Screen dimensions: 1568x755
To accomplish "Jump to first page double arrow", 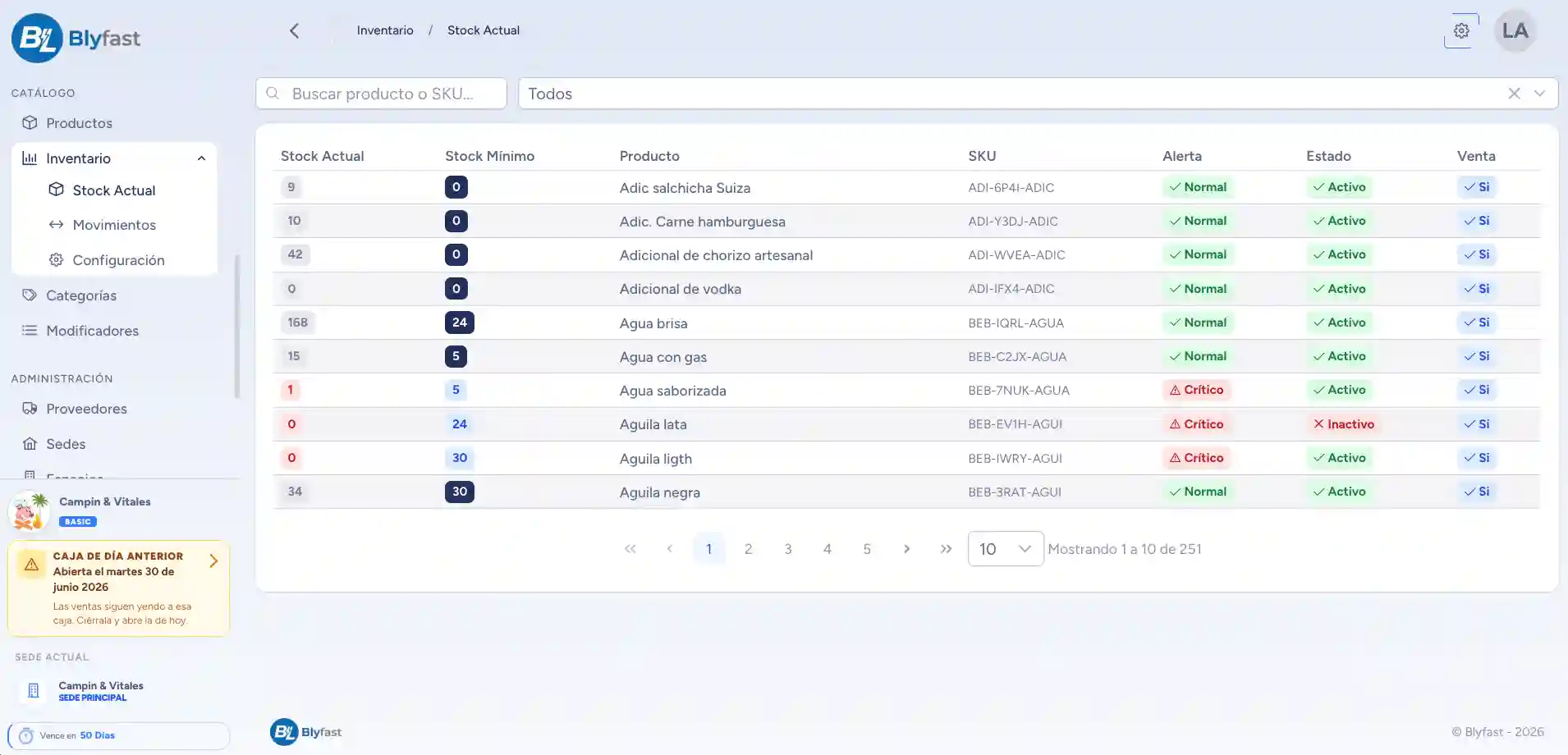I will tap(630, 549).
